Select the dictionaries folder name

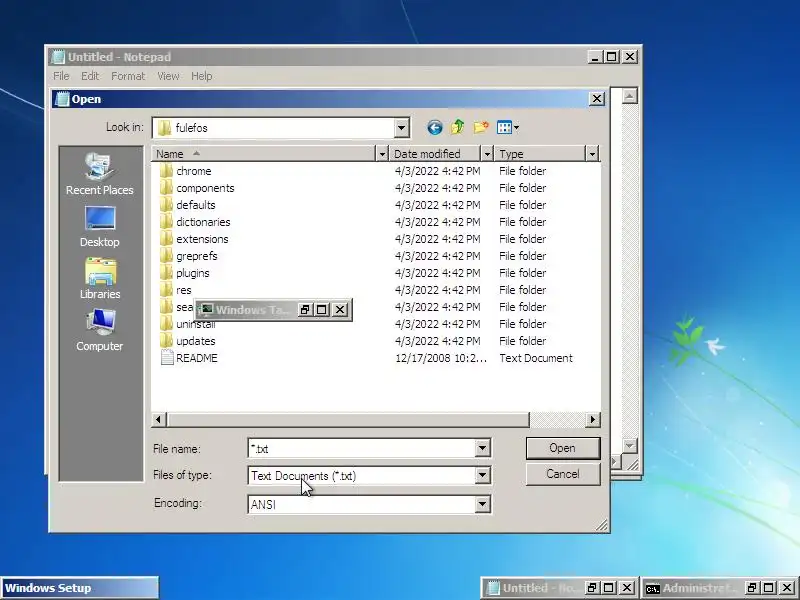click(203, 222)
